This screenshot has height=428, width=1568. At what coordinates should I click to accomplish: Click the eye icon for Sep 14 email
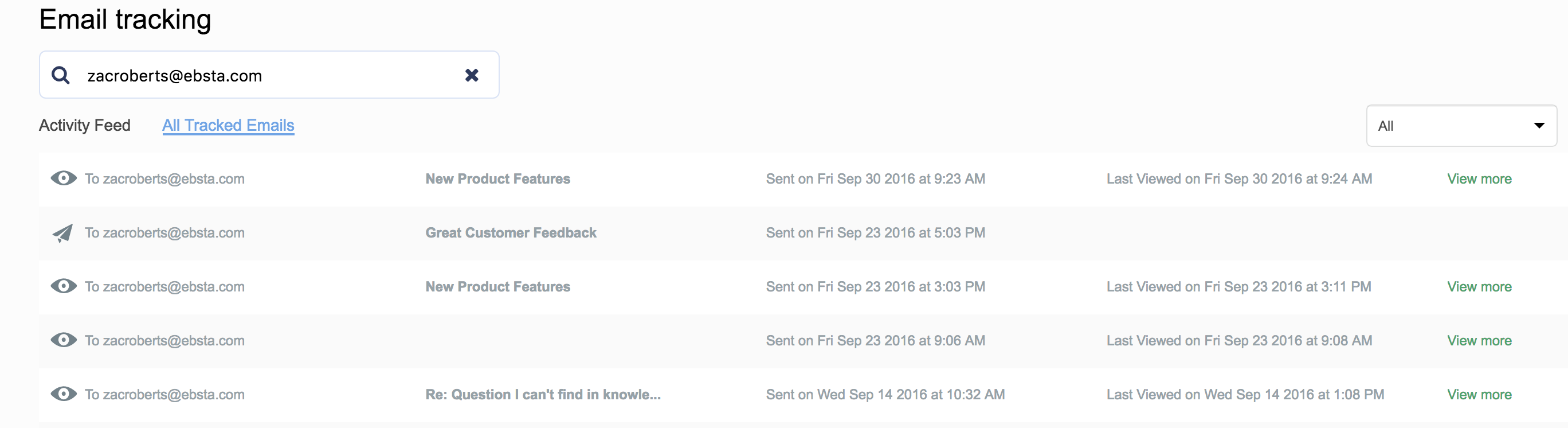pos(63,394)
